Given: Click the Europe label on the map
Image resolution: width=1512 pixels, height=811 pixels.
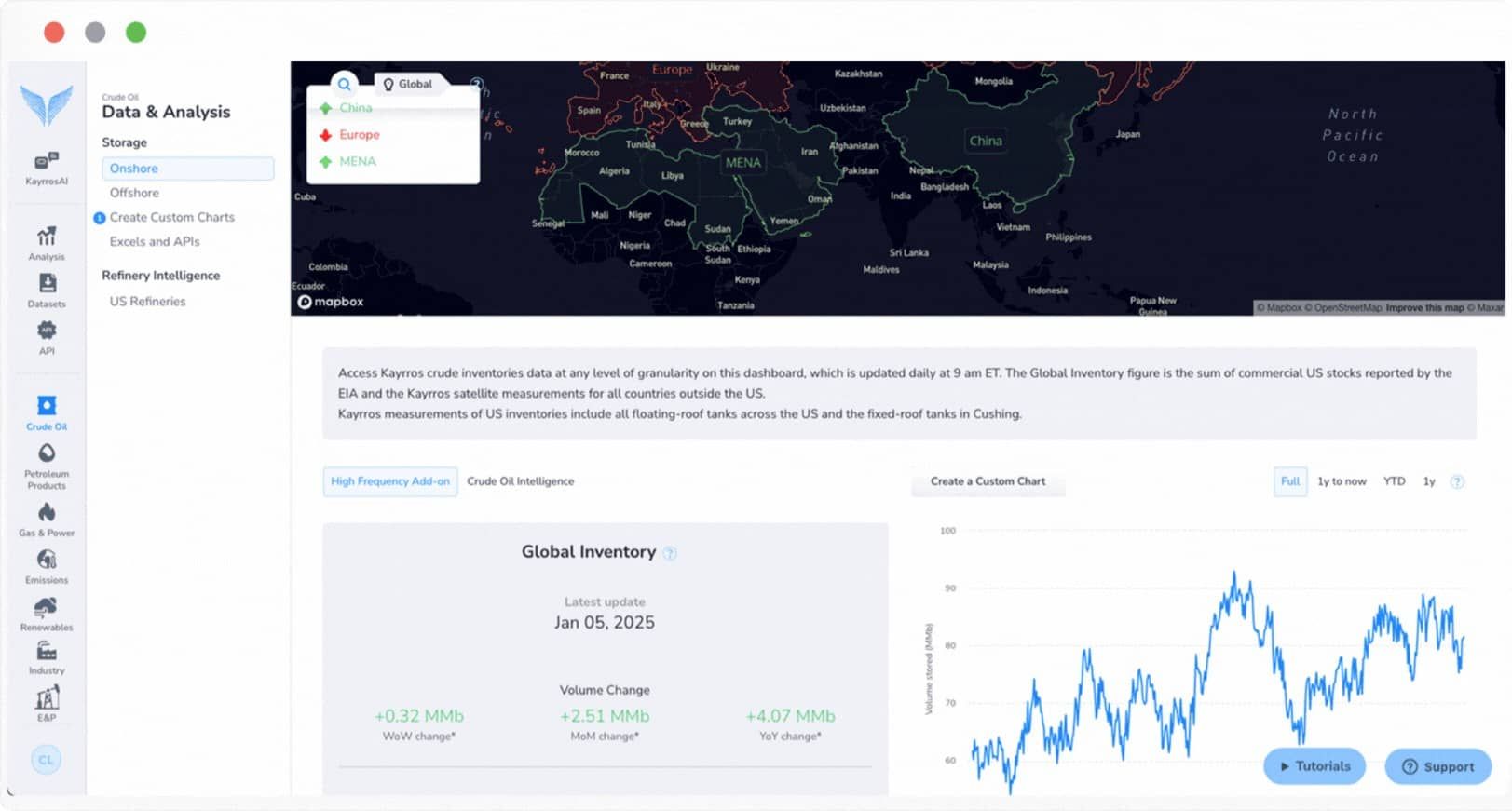Looking at the screenshot, I should (672, 70).
